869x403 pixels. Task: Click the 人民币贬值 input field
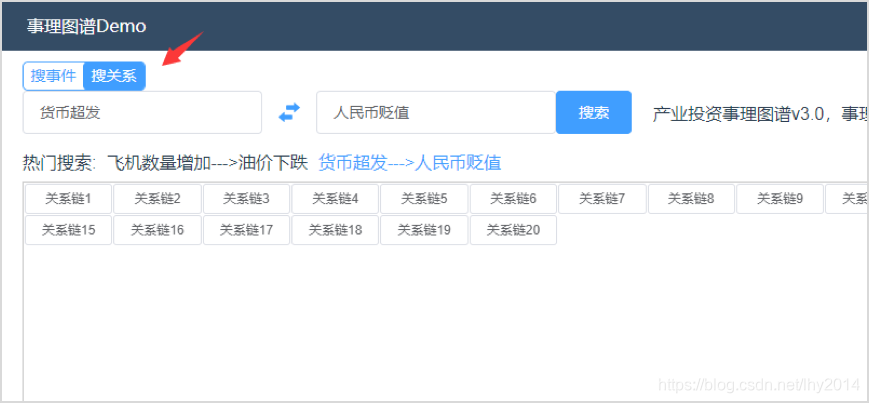(x=436, y=113)
